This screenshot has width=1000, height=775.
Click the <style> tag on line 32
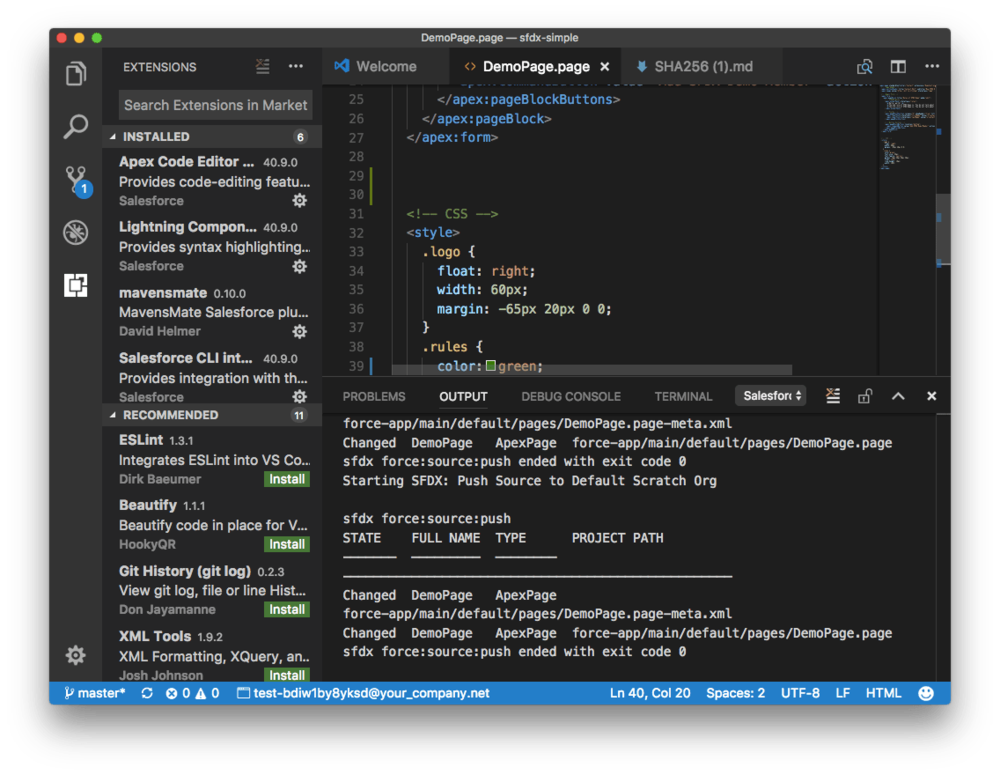pos(433,233)
